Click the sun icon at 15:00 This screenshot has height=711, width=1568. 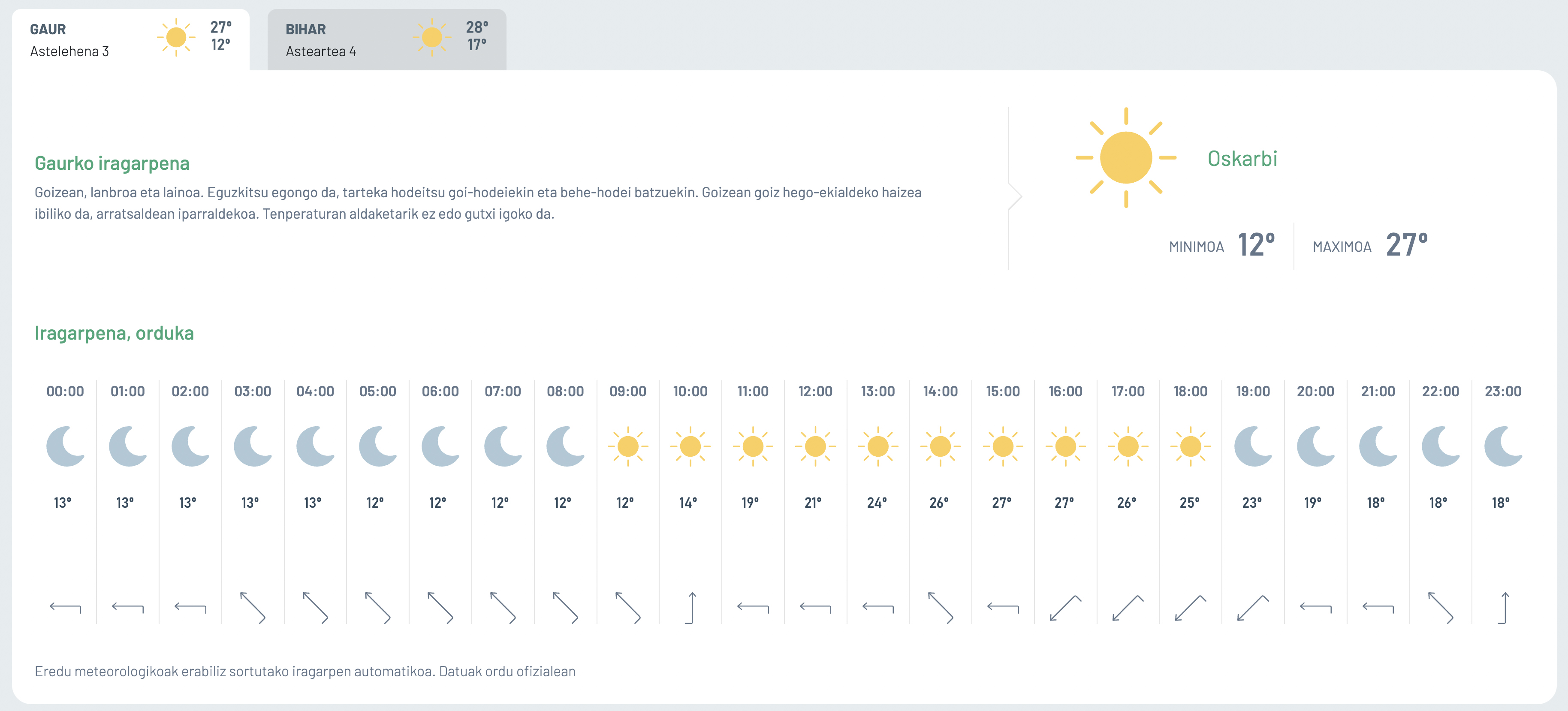click(x=1003, y=446)
